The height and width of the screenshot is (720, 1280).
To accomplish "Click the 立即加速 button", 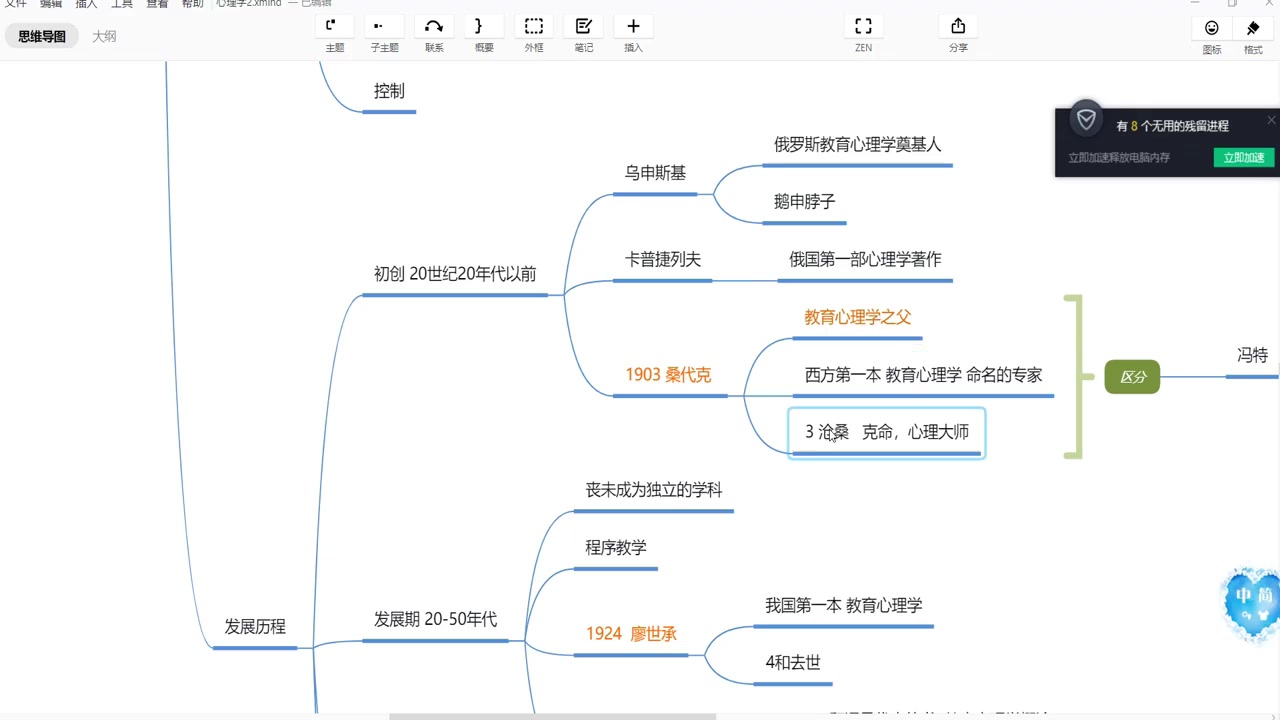I will 1244,157.
